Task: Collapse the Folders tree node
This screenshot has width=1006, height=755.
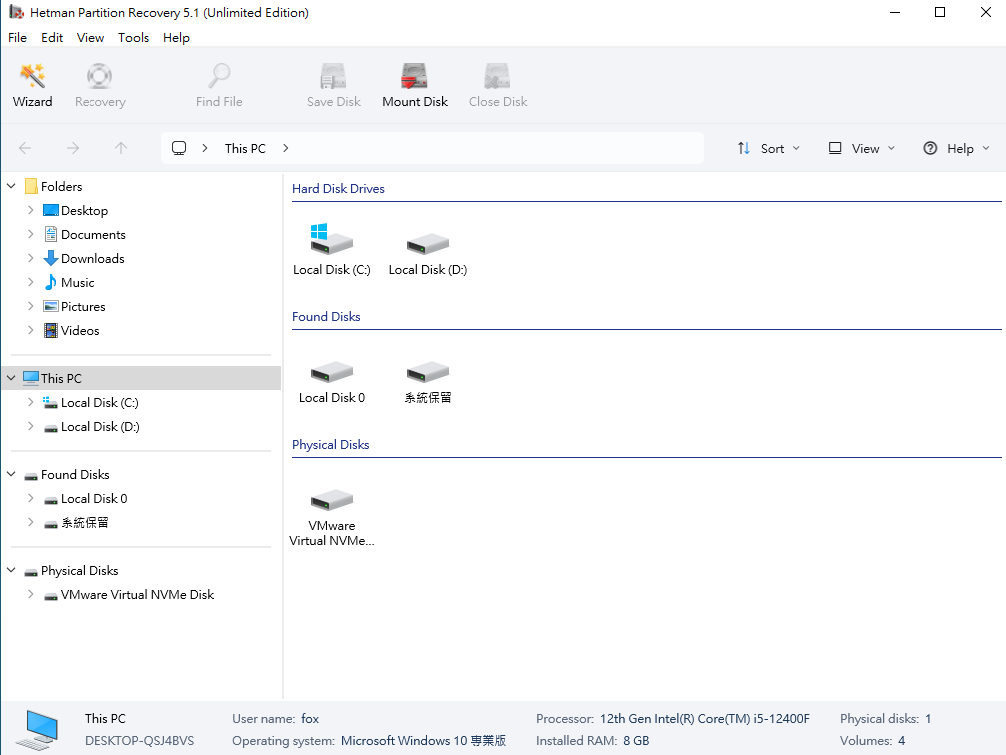Action: coord(11,186)
